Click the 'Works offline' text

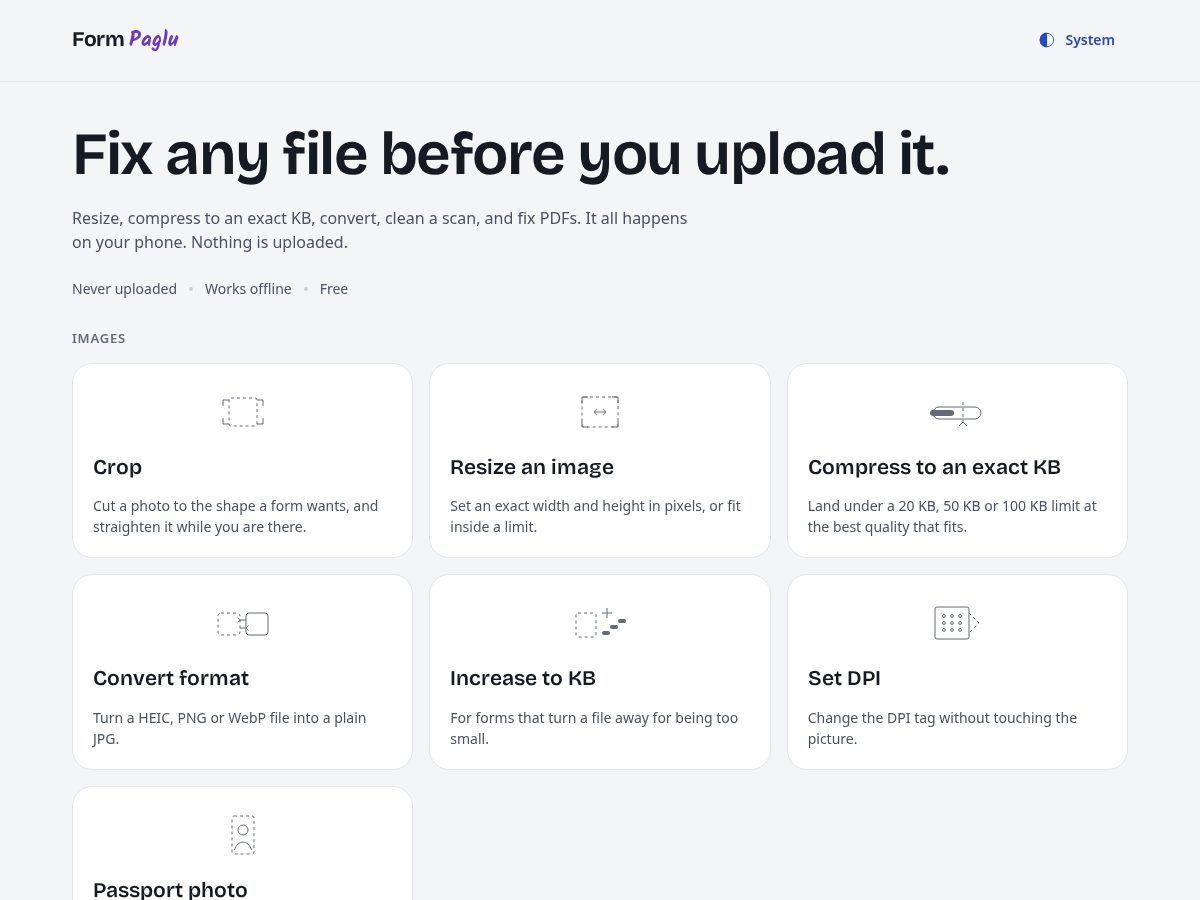tap(248, 289)
